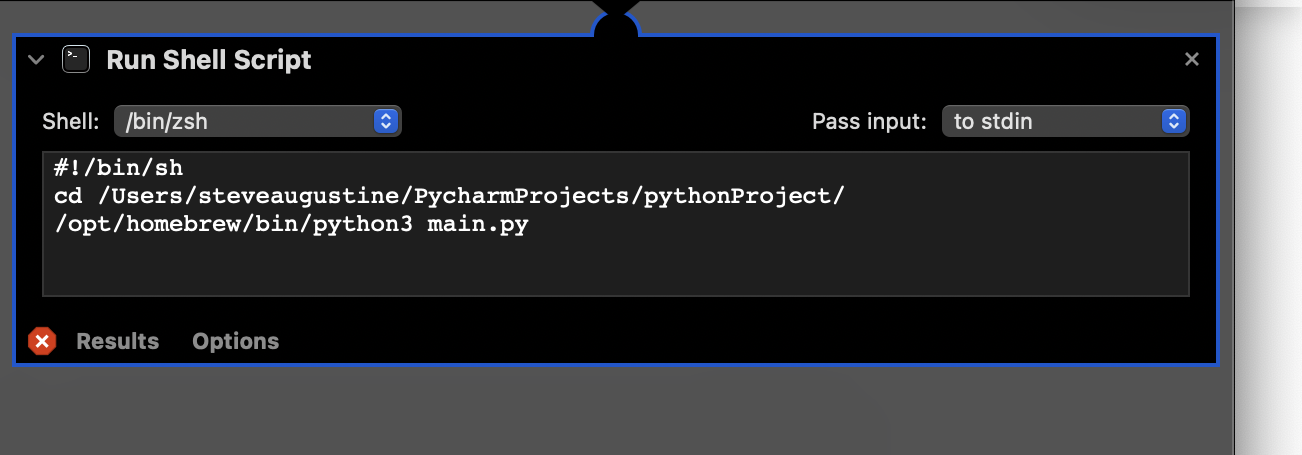Click the #!/bin/sh shebang line
This screenshot has height=455, width=1302.
(x=119, y=168)
